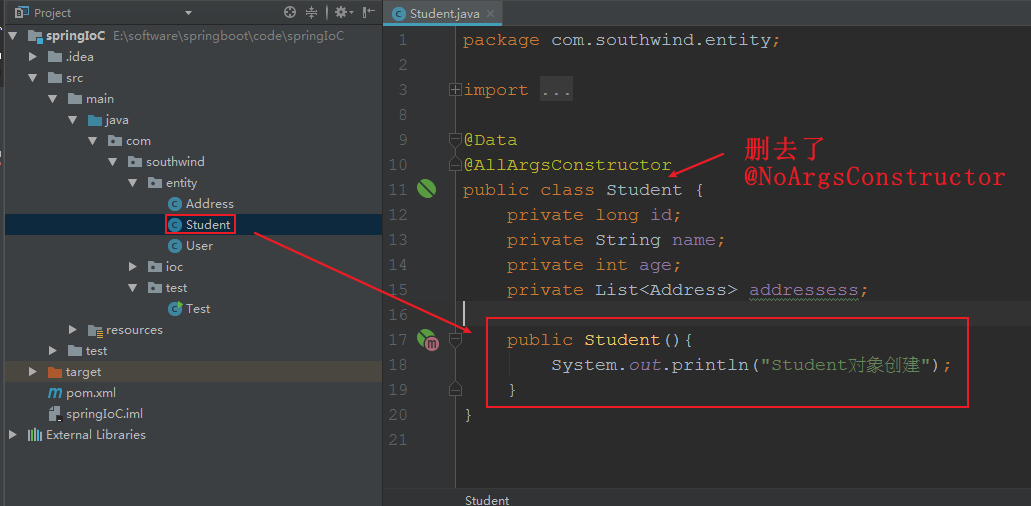
Task: Click line number 16 in gutter
Action: click(x=397, y=315)
